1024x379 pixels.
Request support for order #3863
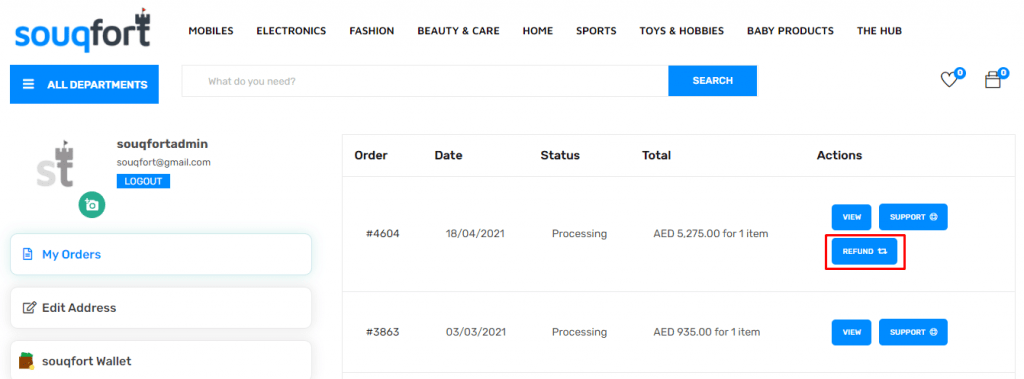click(913, 332)
